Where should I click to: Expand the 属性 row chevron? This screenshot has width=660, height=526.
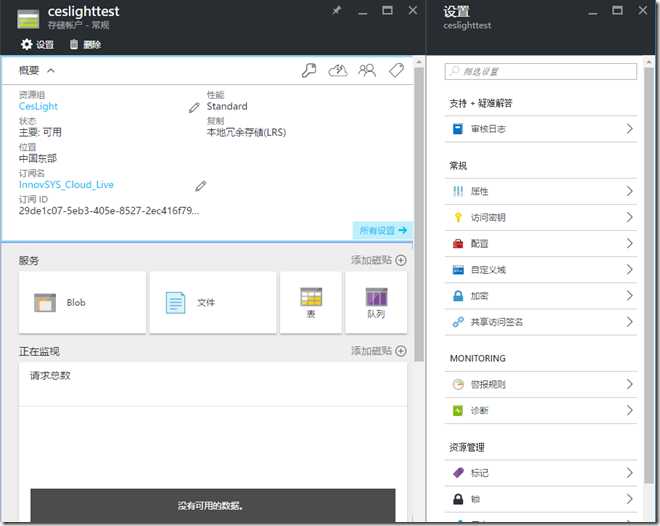pos(629,191)
